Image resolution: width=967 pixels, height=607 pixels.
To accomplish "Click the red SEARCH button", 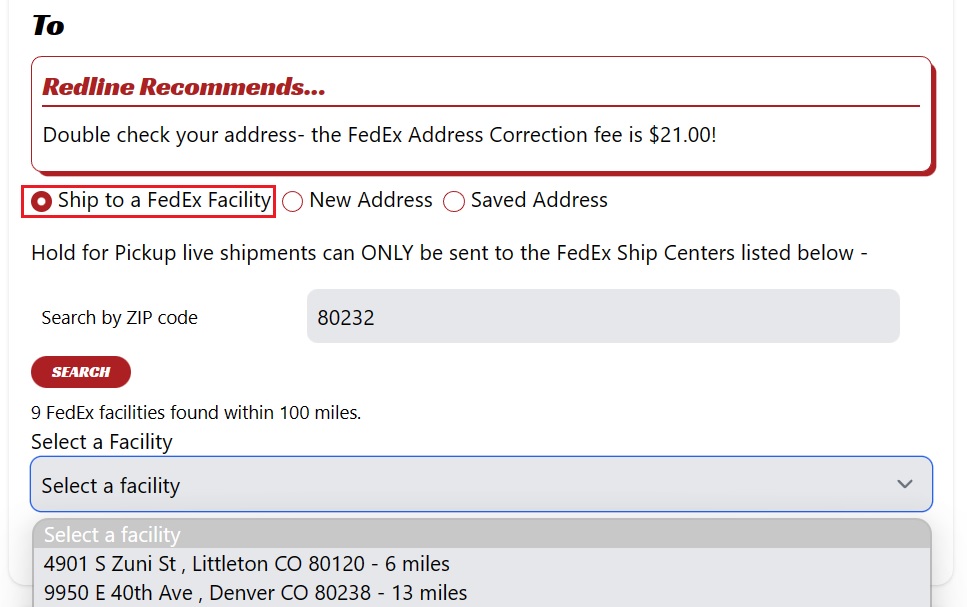I will [x=81, y=372].
